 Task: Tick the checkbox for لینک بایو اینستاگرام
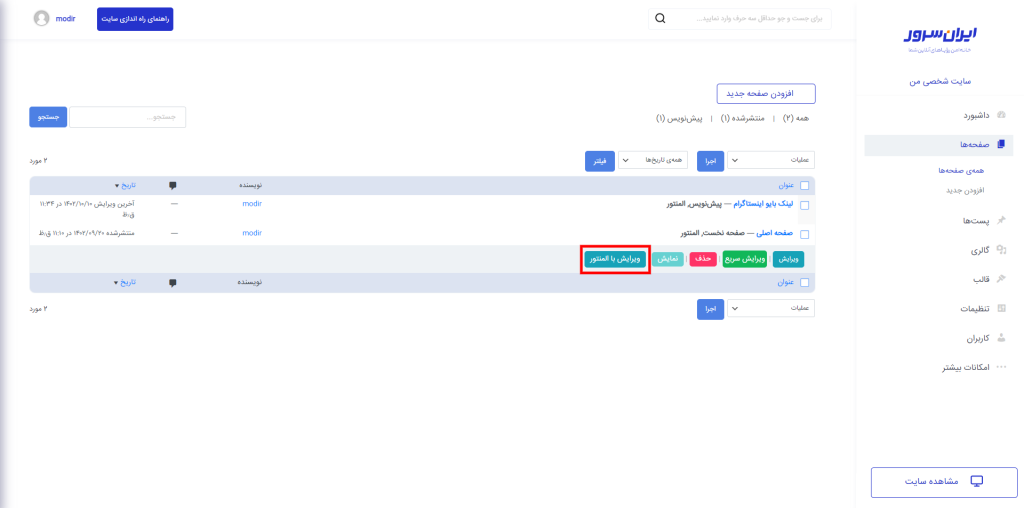805,205
